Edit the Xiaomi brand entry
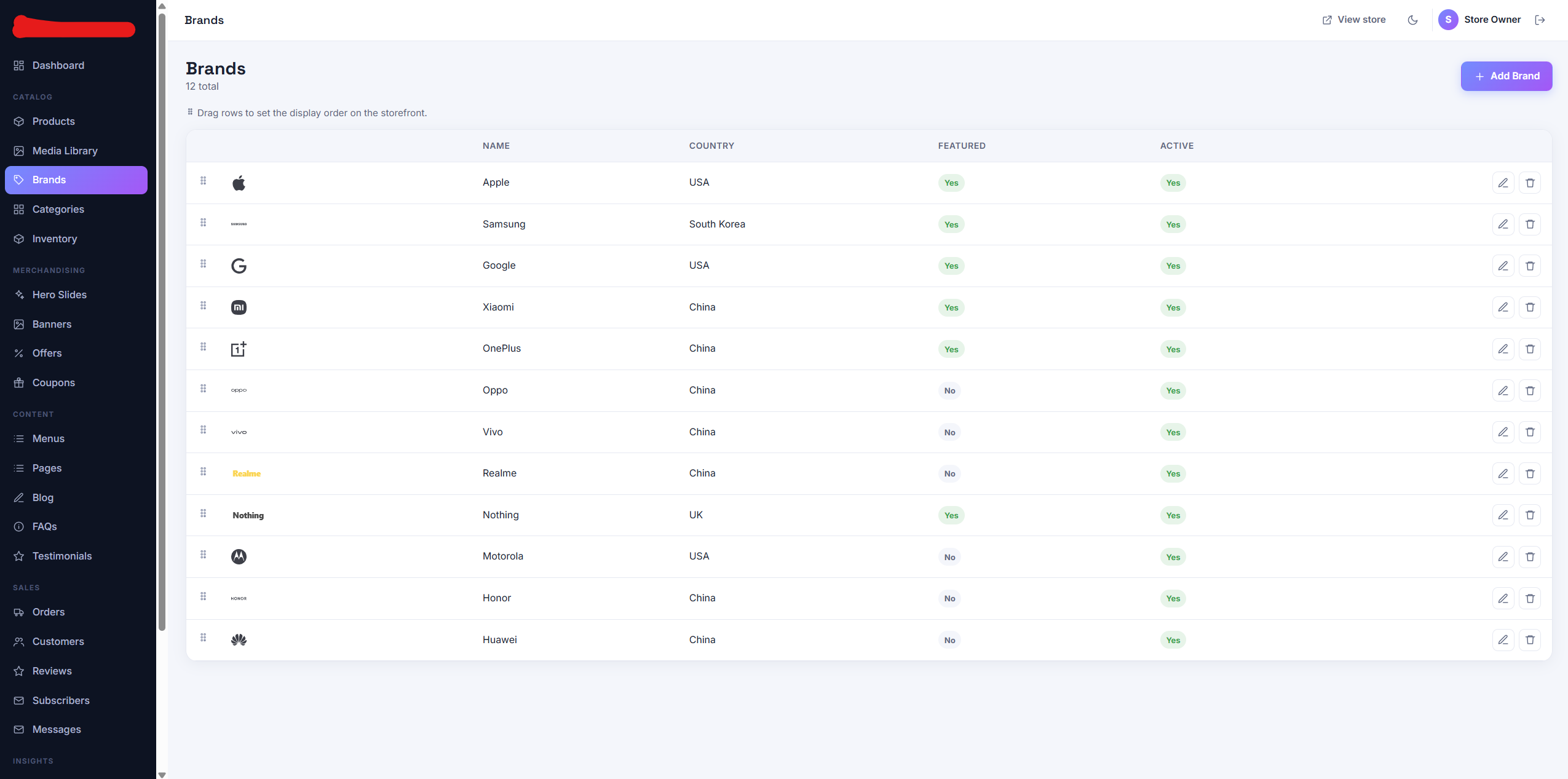 point(1503,307)
